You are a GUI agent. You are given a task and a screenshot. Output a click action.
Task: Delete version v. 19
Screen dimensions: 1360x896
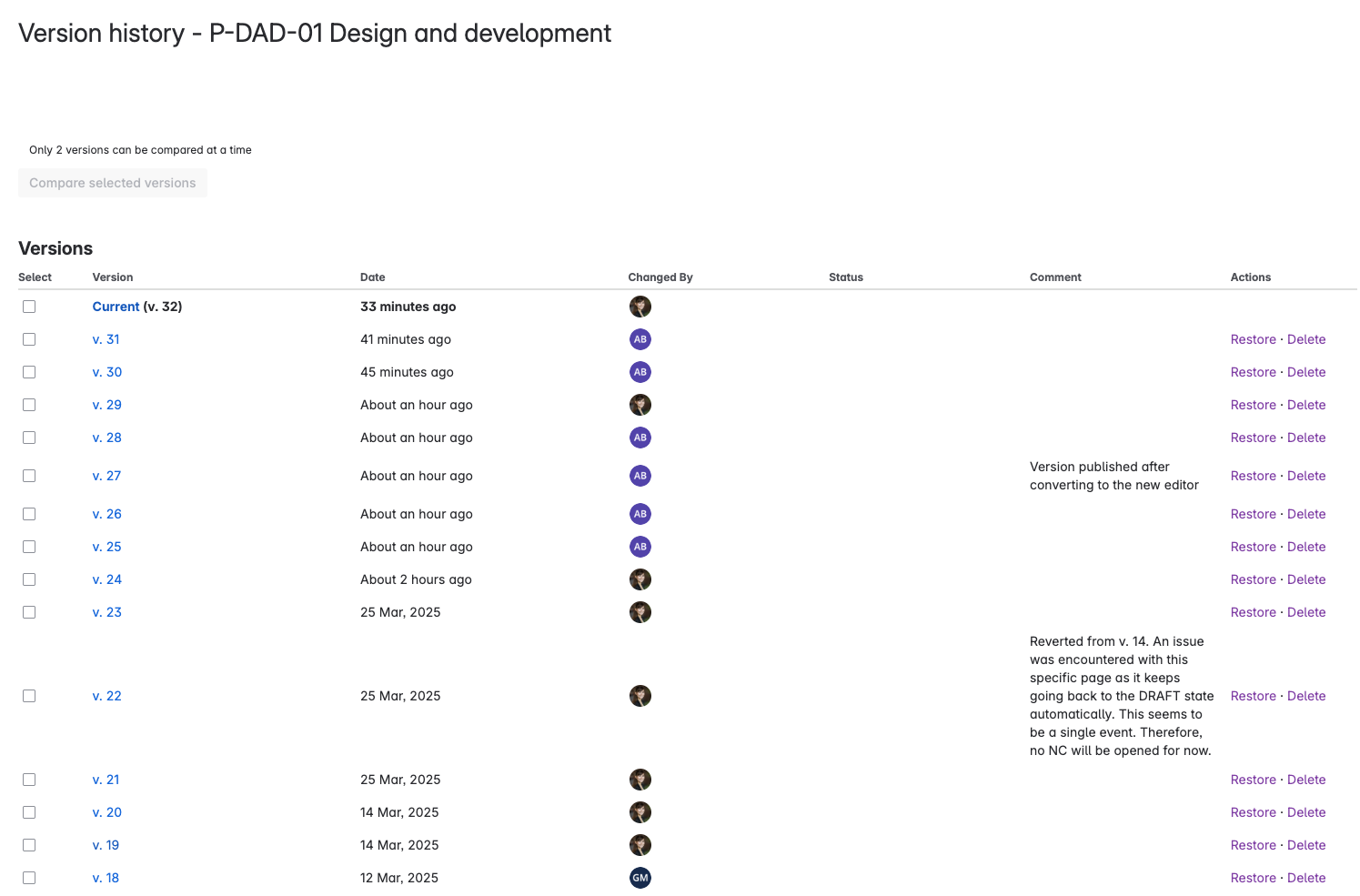[x=1306, y=845]
